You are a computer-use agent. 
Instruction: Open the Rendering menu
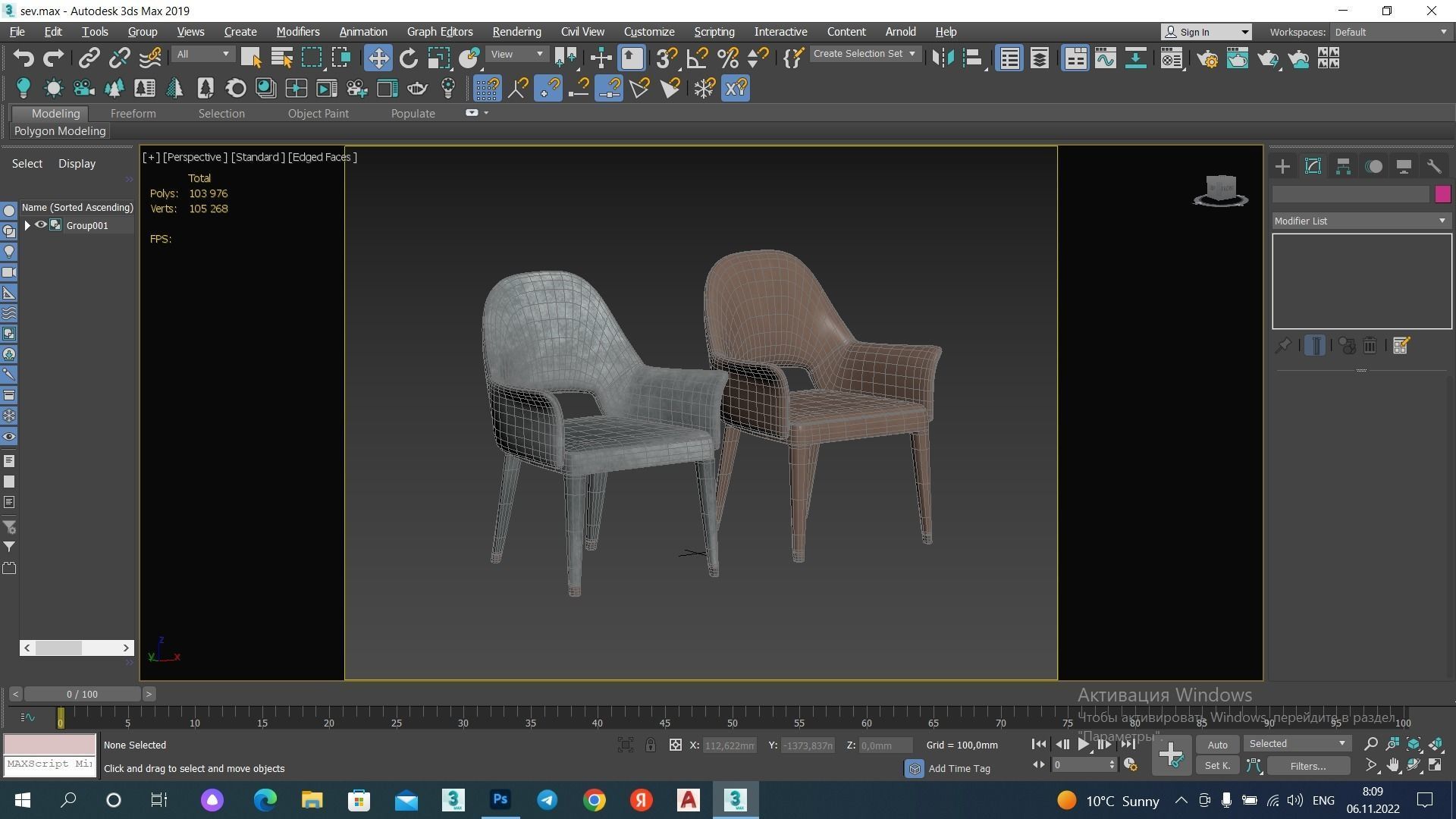click(516, 32)
